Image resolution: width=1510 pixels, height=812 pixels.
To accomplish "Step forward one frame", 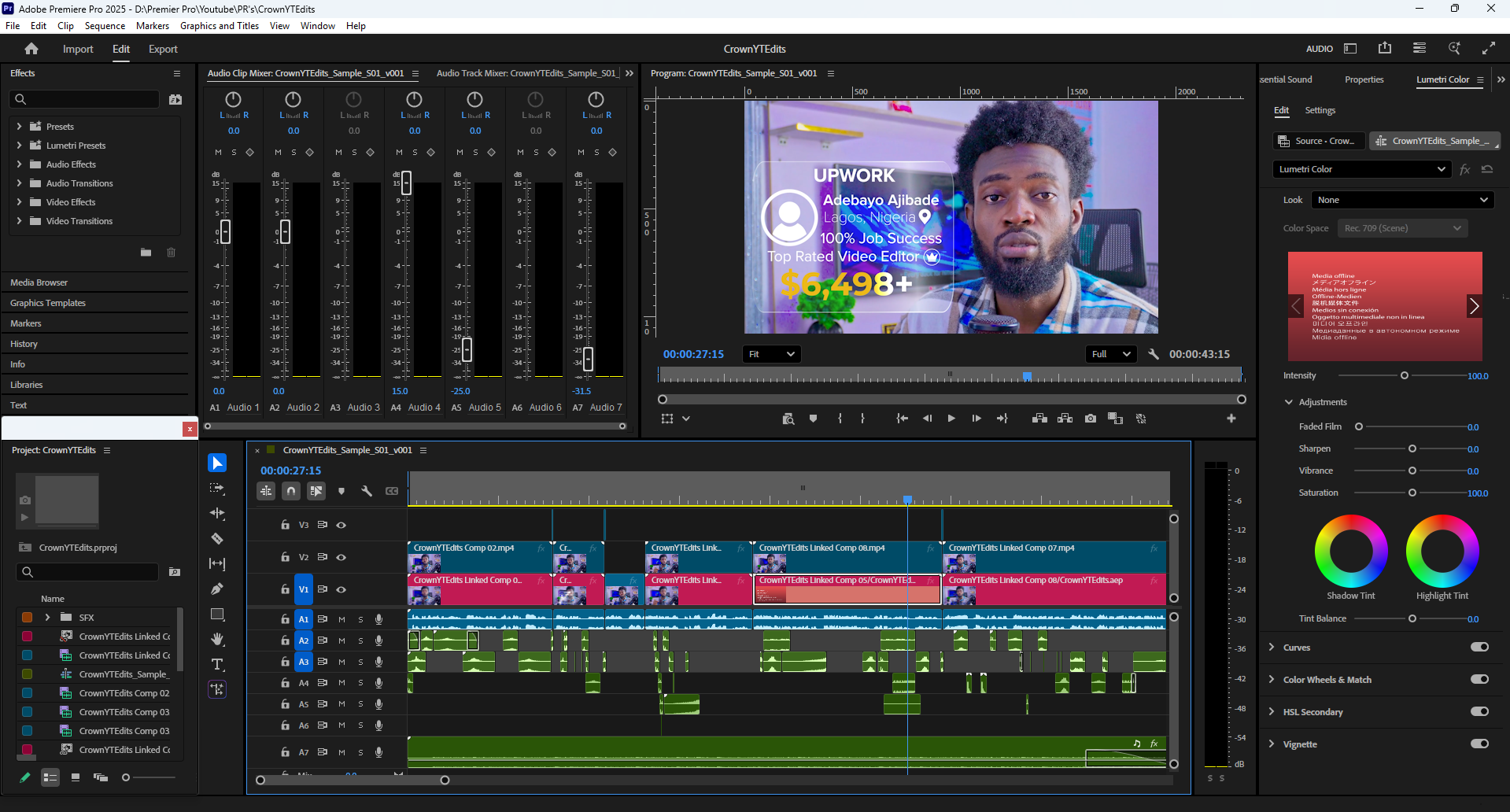I will click(x=977, y=419).
